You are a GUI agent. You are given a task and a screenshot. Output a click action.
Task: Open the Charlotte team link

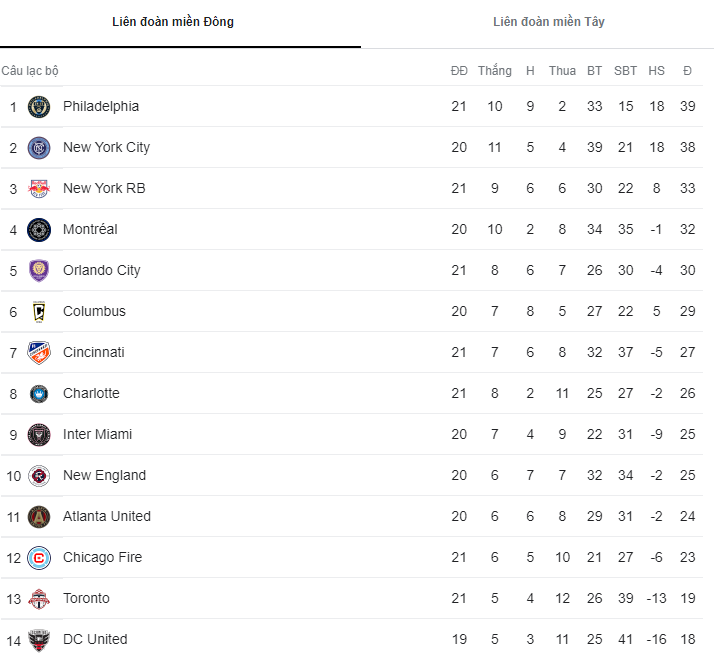tap(91, 393)
